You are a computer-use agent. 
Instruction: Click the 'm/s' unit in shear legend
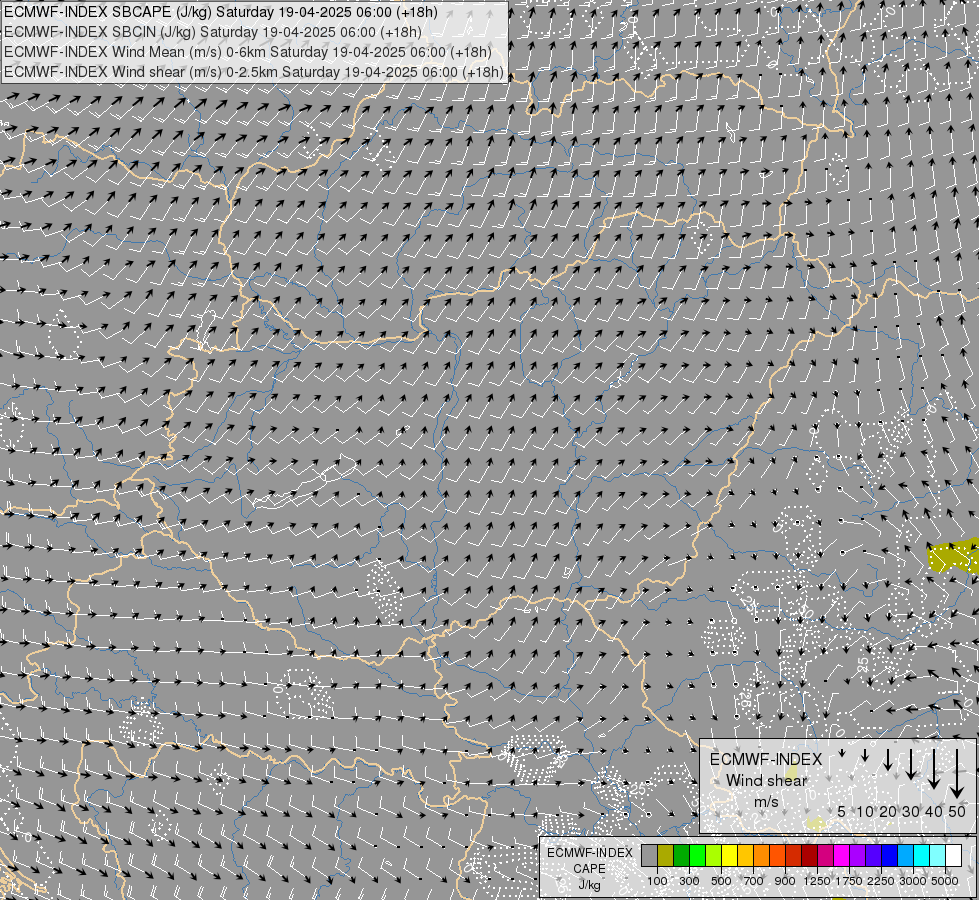coord(766,801)
